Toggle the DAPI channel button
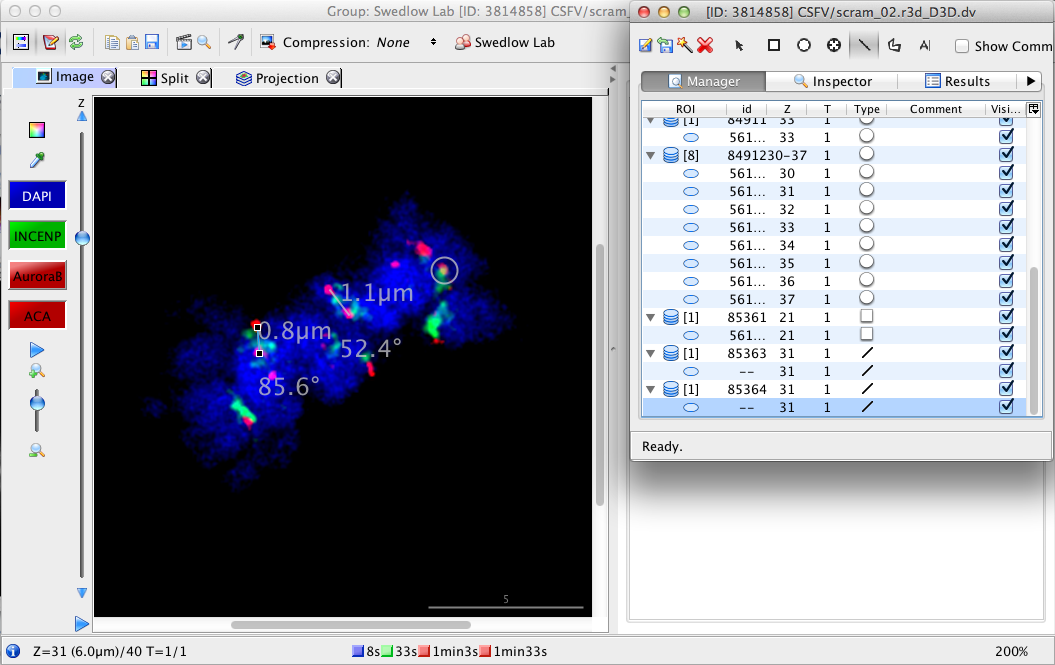 coord(37,196)
